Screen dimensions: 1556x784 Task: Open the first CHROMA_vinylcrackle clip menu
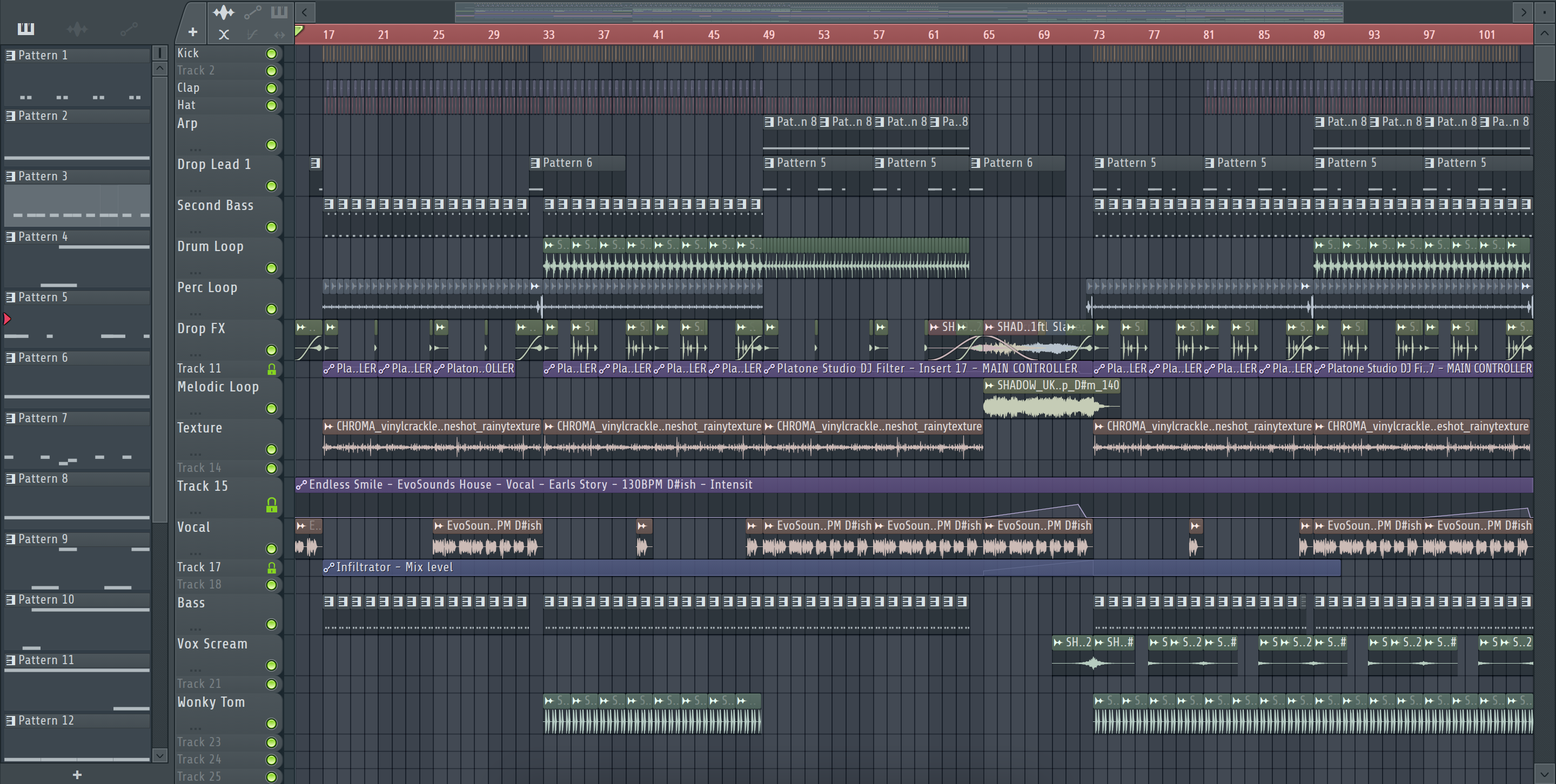point(328,427)
